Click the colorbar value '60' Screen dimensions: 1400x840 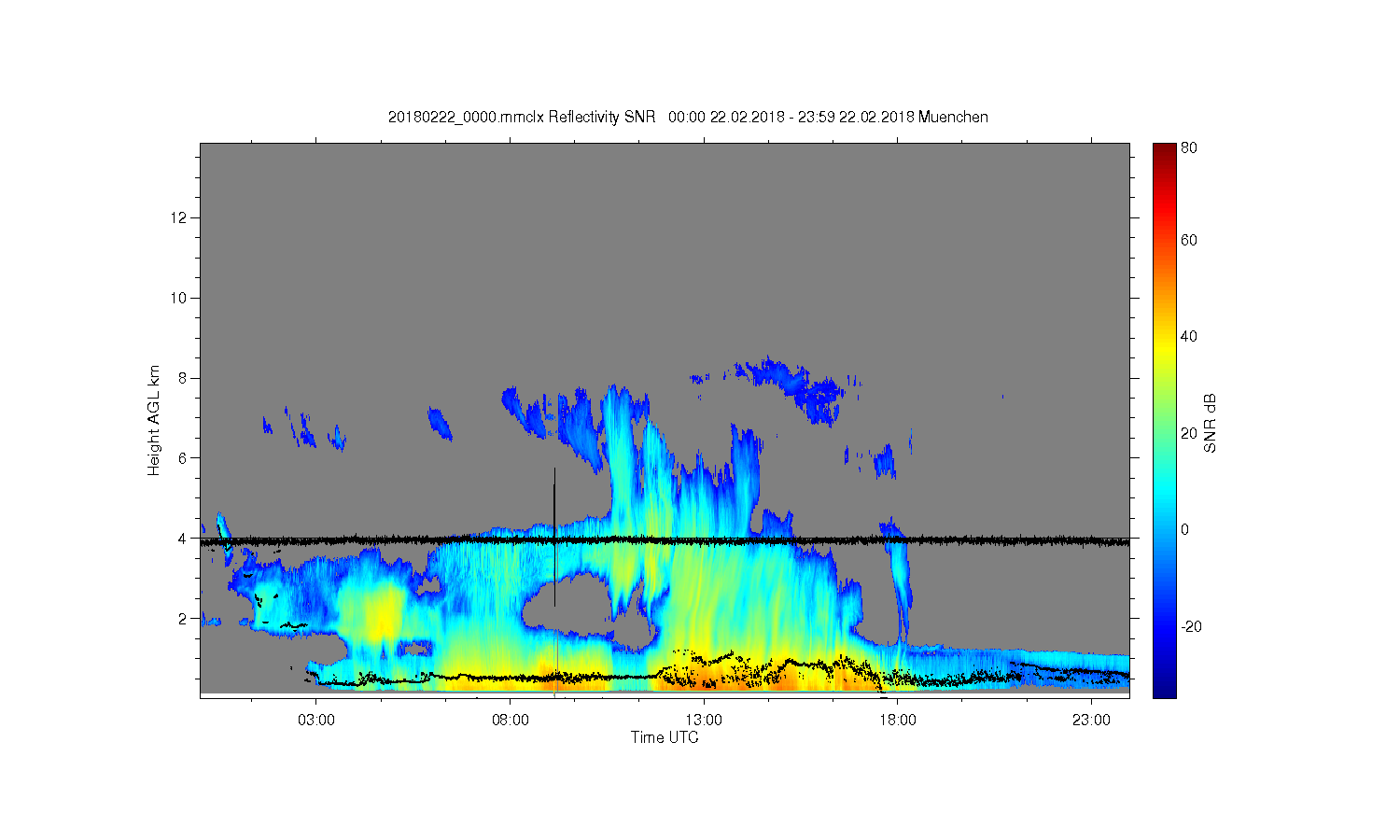pyautogui.click(x=1189, y=240)
